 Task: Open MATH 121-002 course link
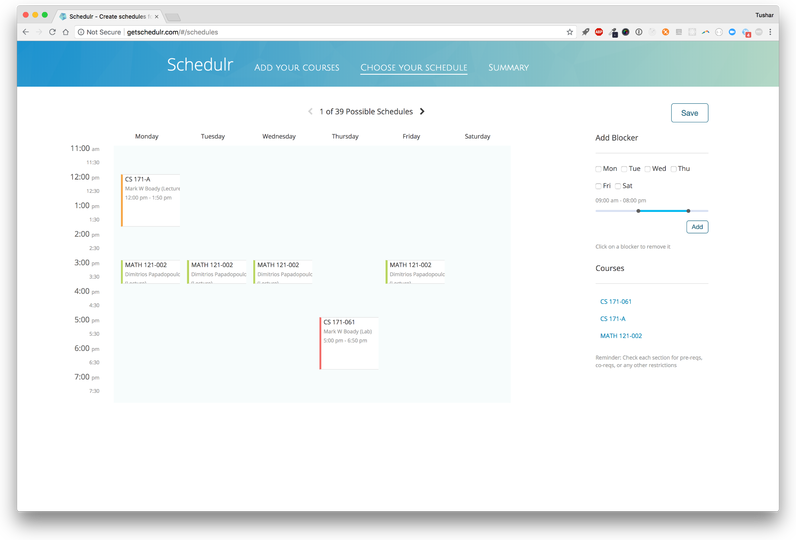point(621,336)
